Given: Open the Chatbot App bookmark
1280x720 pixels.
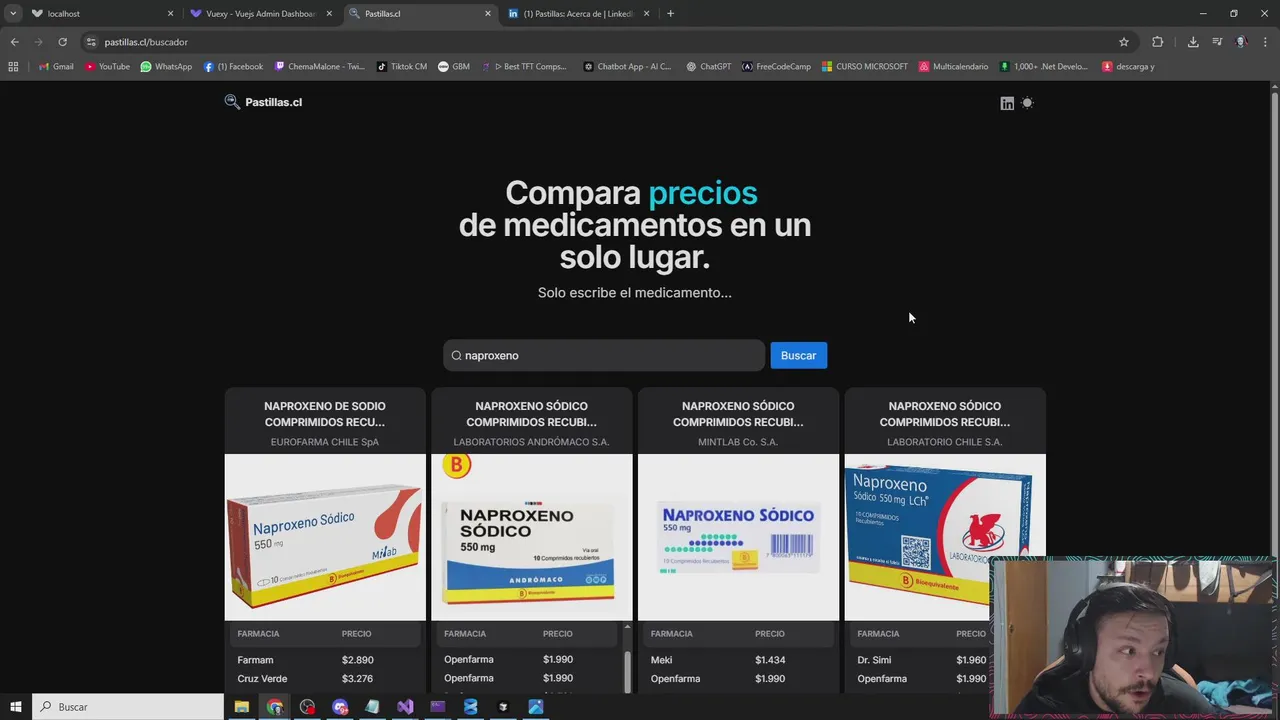Looking at the screenshot, I should (x=627, y=67).
